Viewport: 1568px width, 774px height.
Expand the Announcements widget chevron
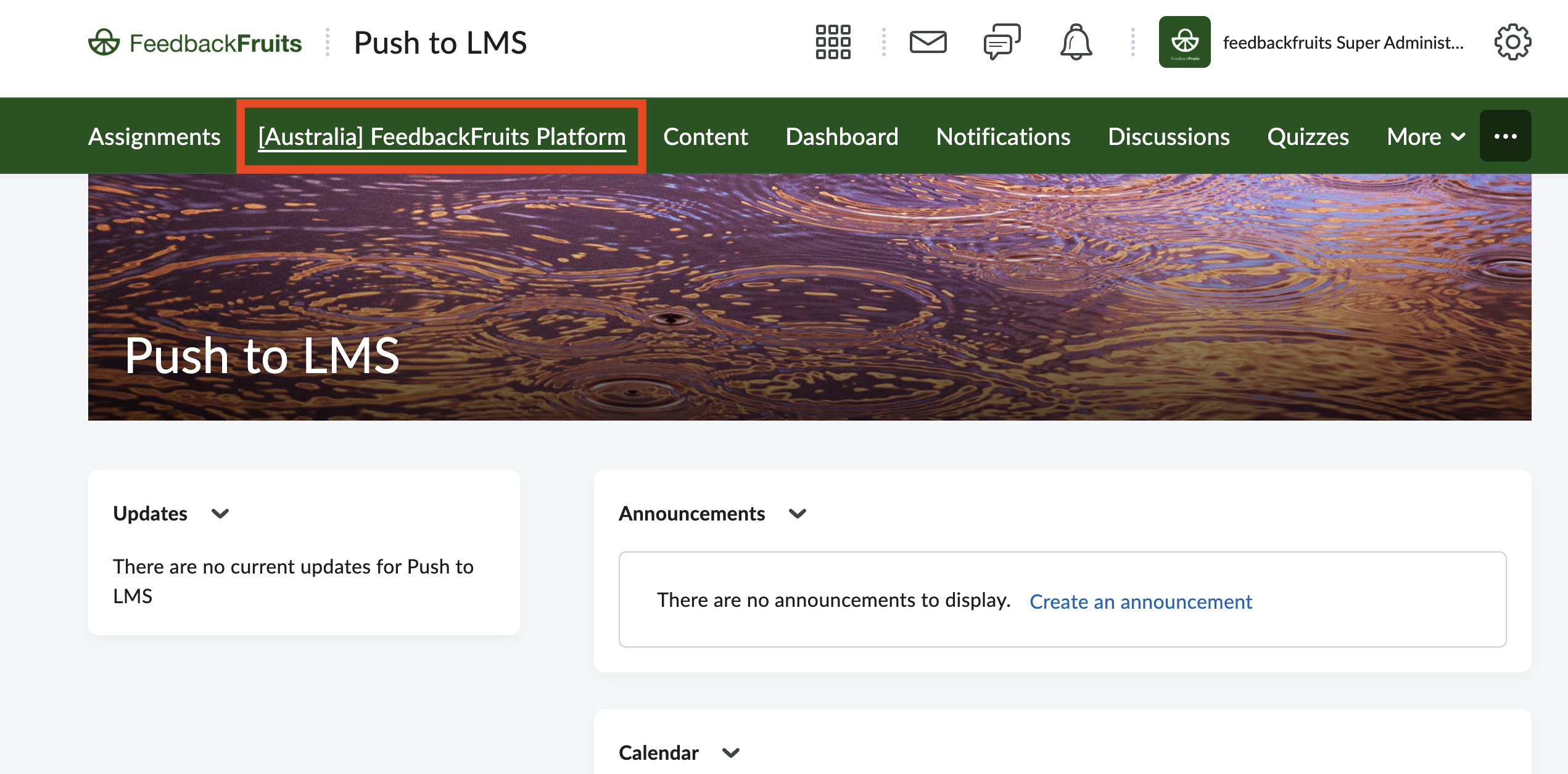click(x=798, y=514)
